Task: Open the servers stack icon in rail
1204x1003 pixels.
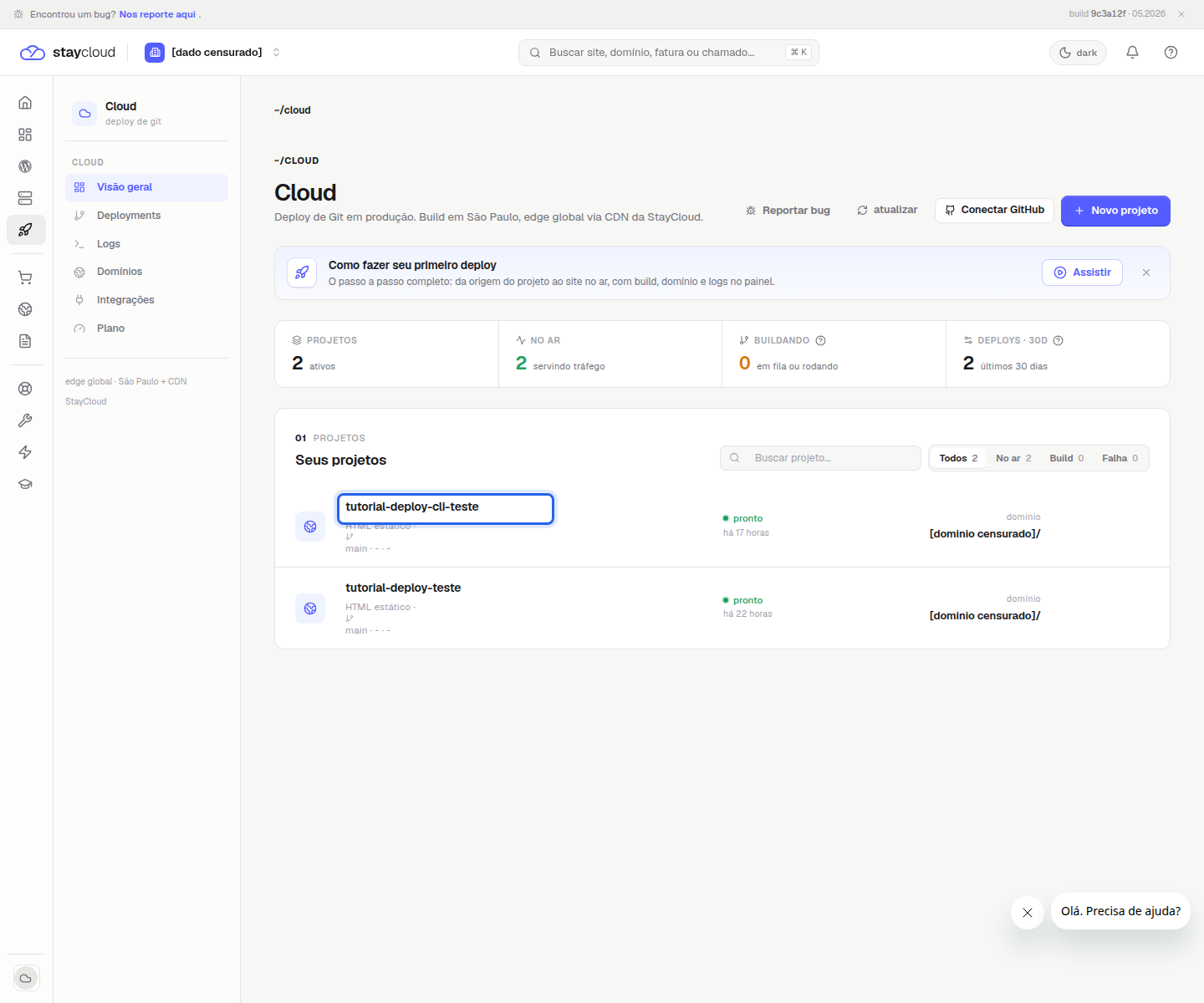Action: [x=25, y=198]
